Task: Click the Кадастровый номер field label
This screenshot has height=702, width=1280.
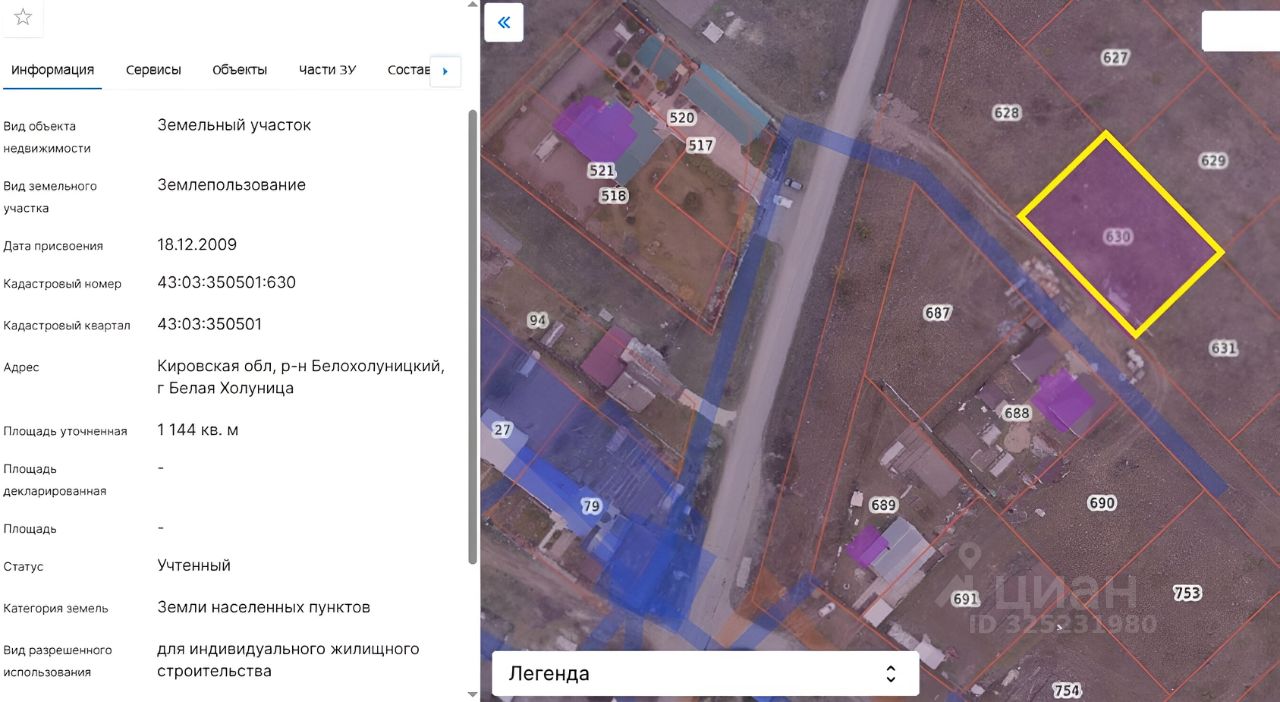Action: (x=62, y=284)
